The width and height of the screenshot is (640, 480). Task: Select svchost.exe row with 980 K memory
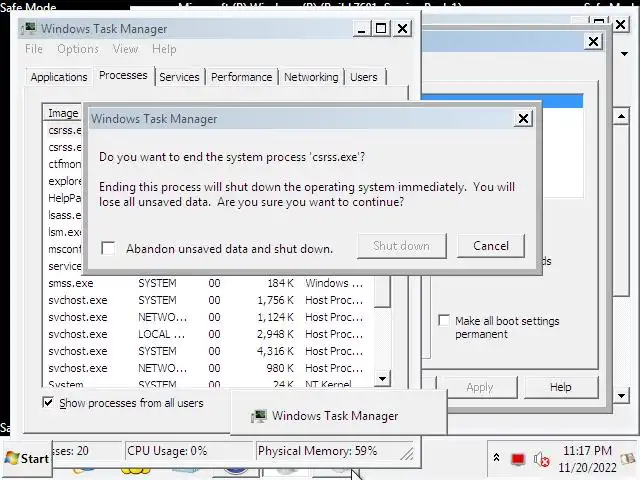coord(207,368)
